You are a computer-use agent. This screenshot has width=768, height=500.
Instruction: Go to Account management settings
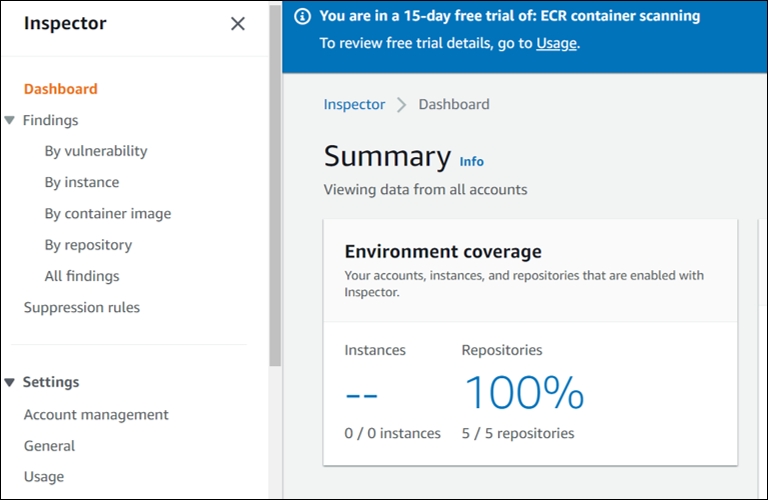pyautogui.click(x=96, y=414)
